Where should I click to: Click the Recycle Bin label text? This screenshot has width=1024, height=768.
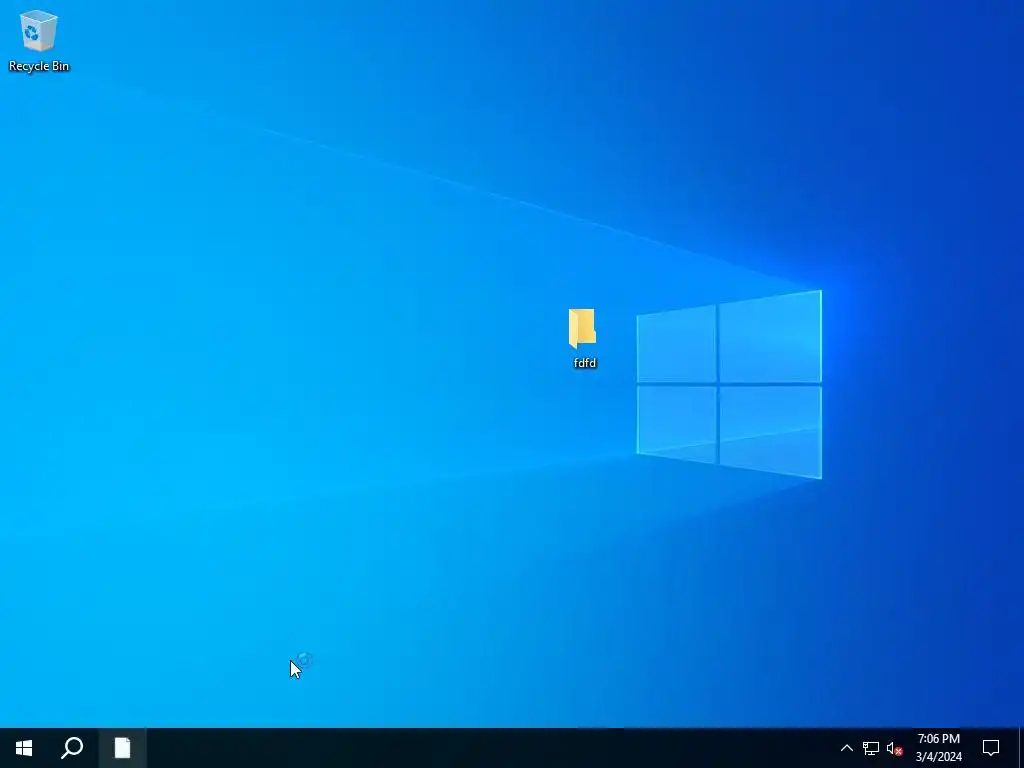coord(39,66)
